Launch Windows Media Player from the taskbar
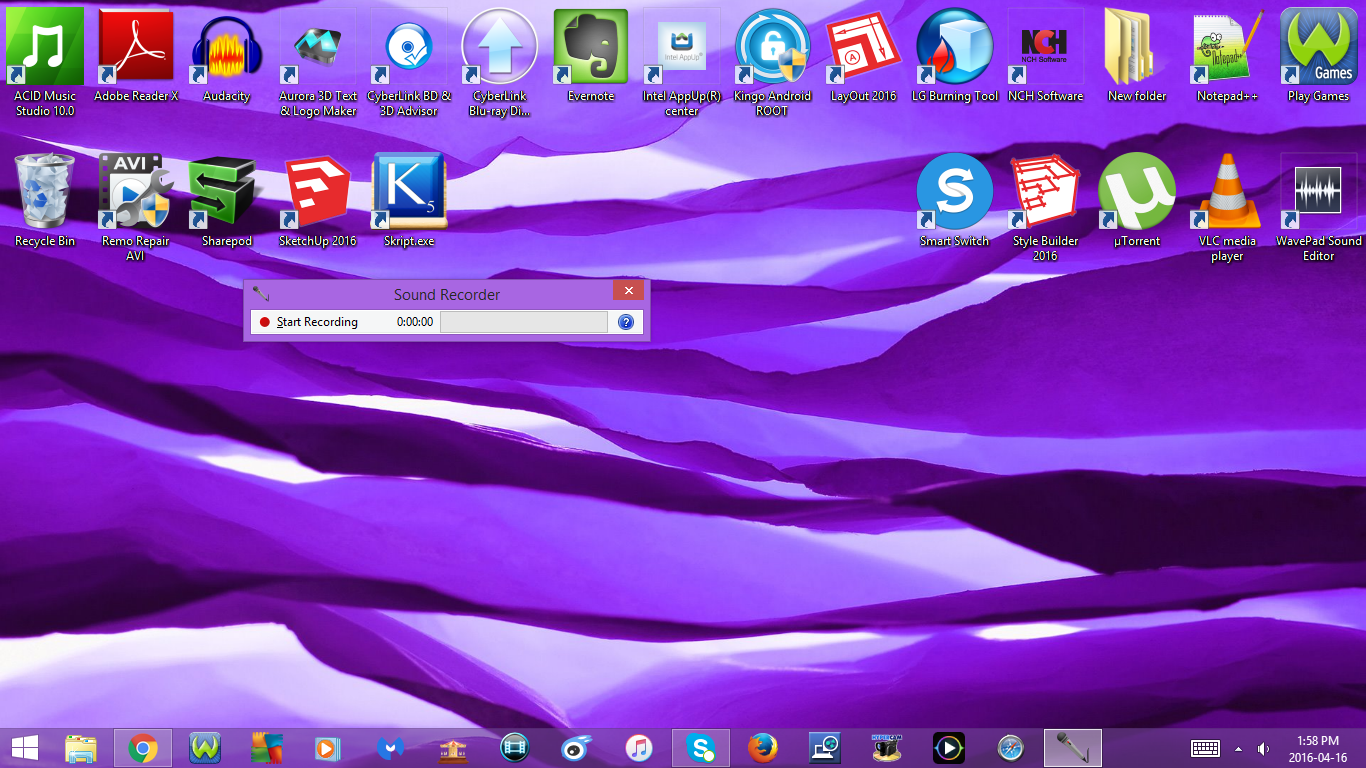Screen dimensions: 1366x768 [x=329, y=748]
